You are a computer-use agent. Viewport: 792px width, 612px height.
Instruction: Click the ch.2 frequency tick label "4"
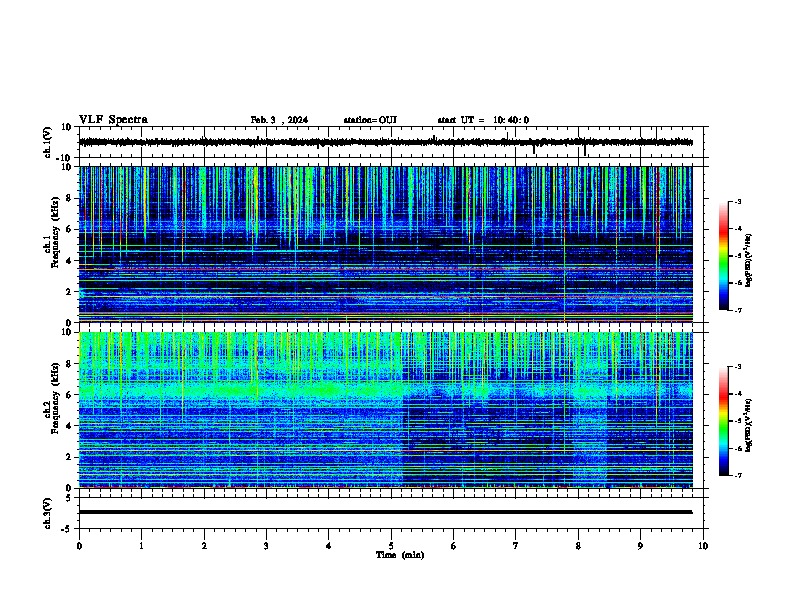70,426
